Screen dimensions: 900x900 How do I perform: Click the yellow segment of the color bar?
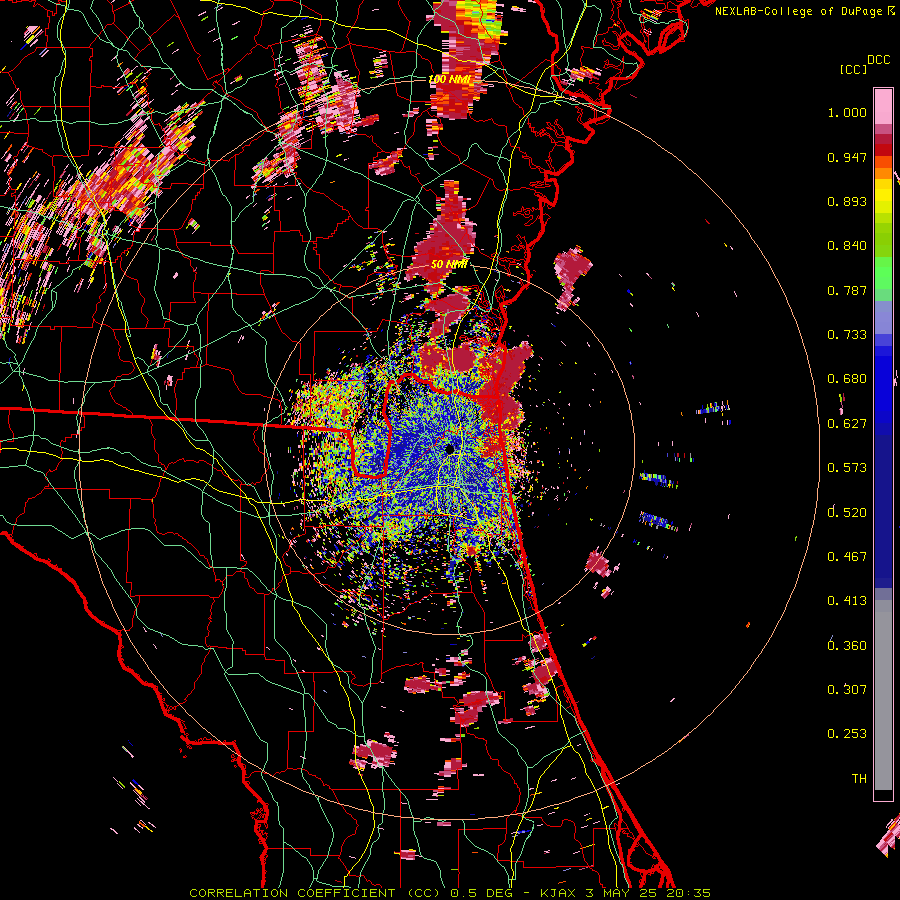click(x=883, y=195)
